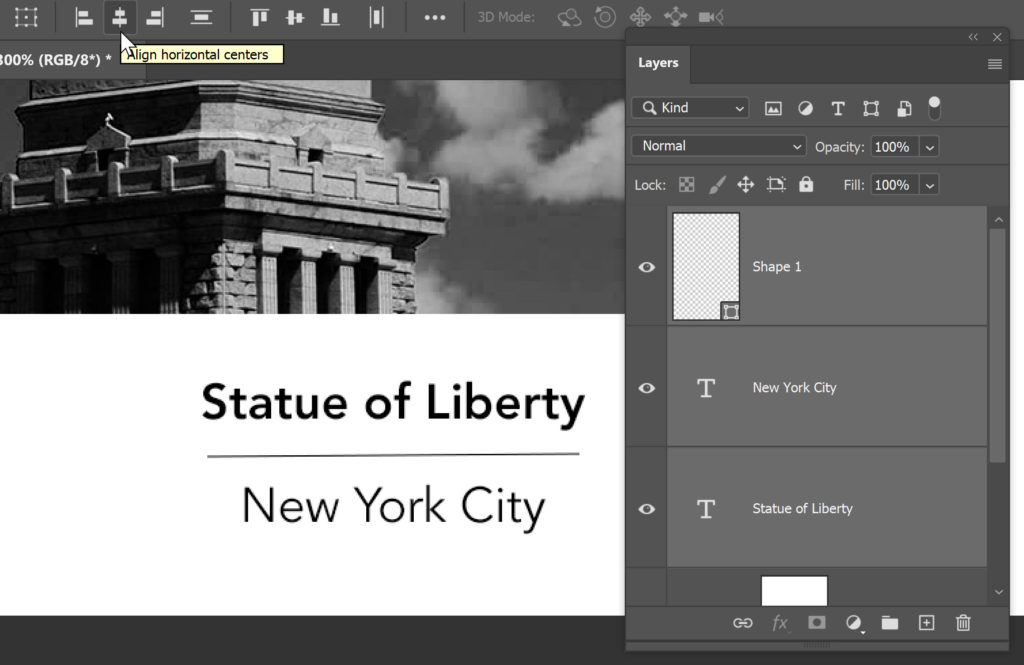Open the Normal blend mode dropdown
The width and height of the screenshot is (1024, 665).
coord(718,146)
